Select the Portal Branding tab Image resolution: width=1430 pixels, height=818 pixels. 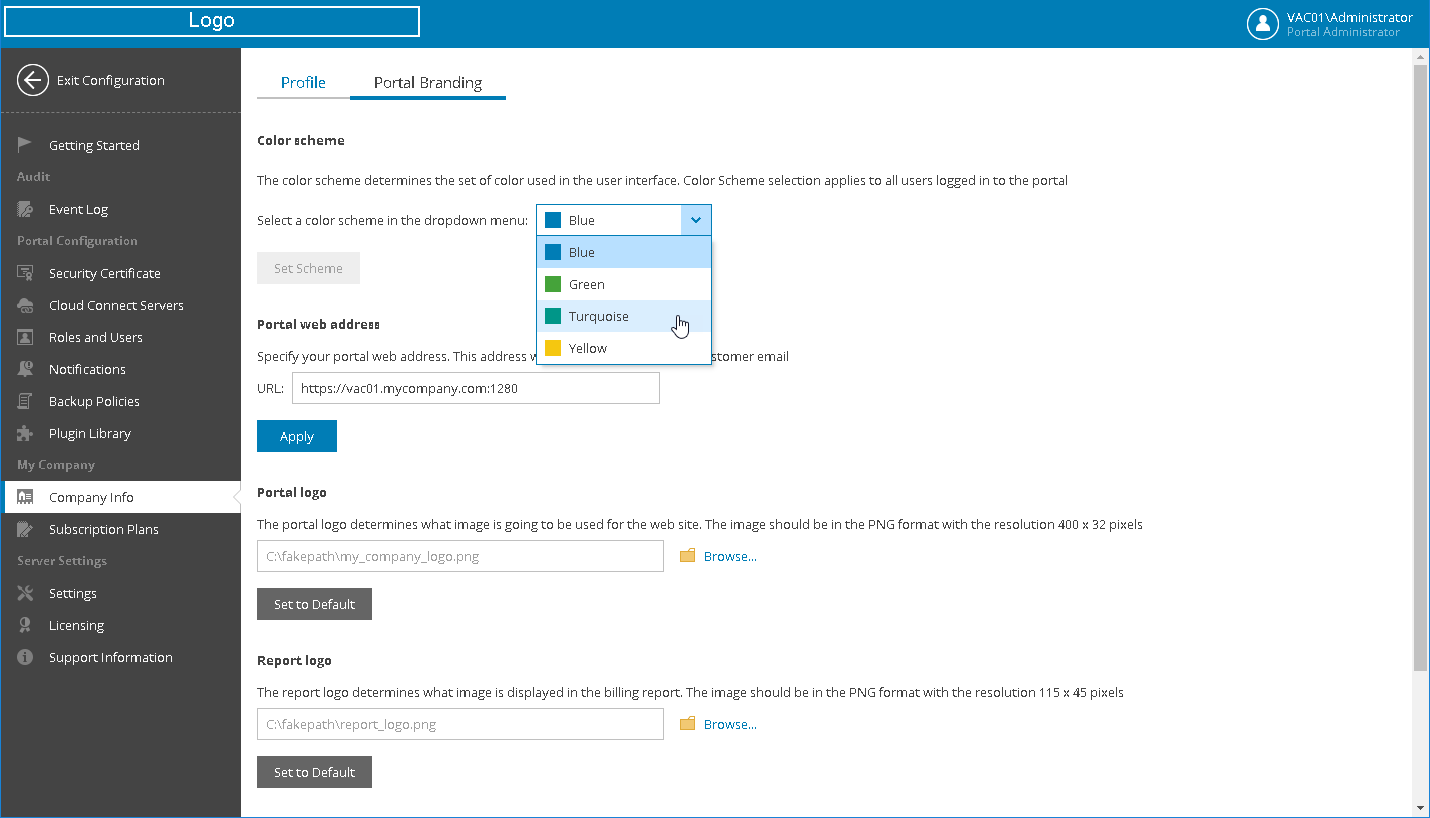pos(428,83)
